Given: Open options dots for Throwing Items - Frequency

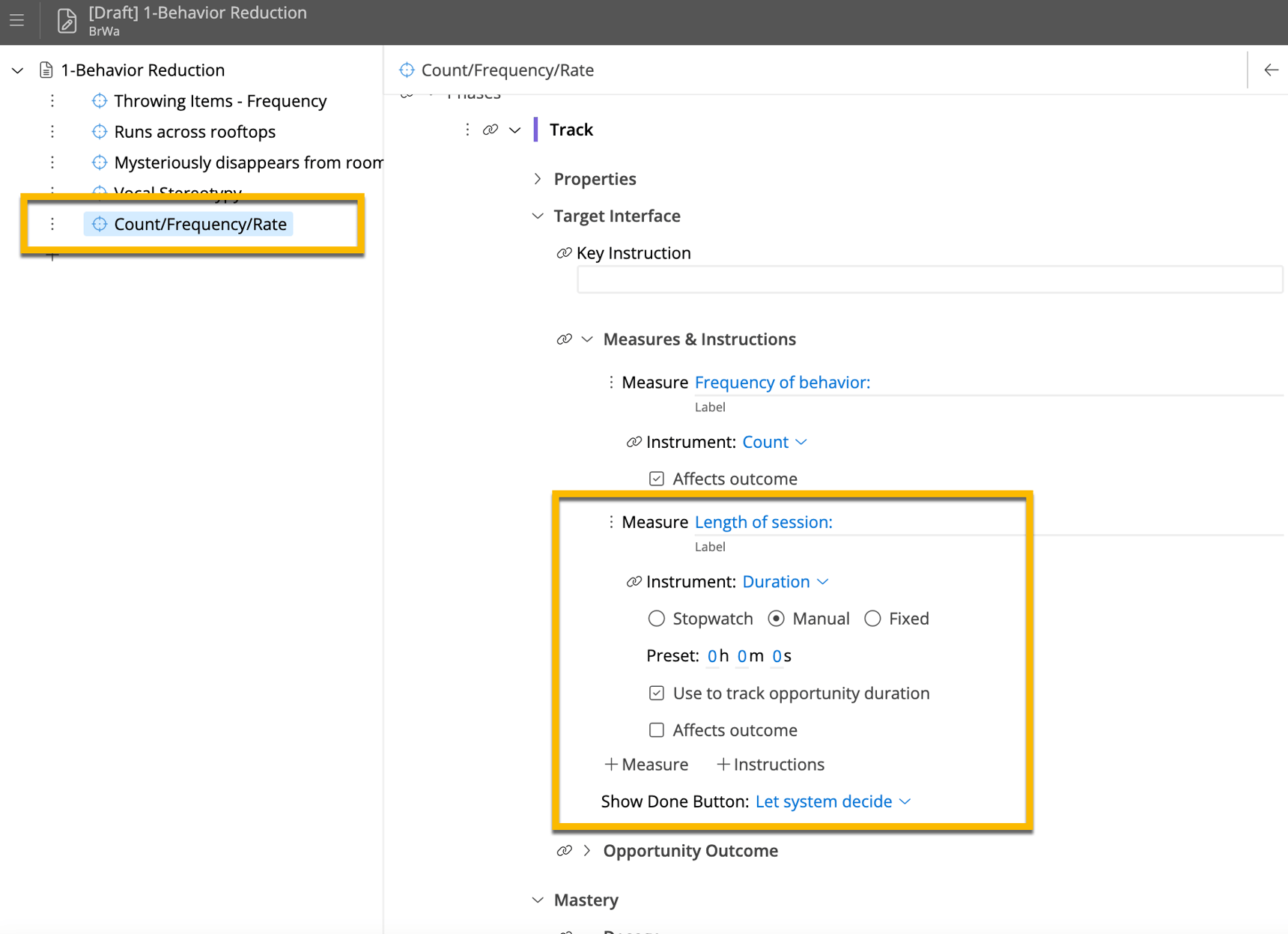Looking at the screenshot, I should point(52,100).
